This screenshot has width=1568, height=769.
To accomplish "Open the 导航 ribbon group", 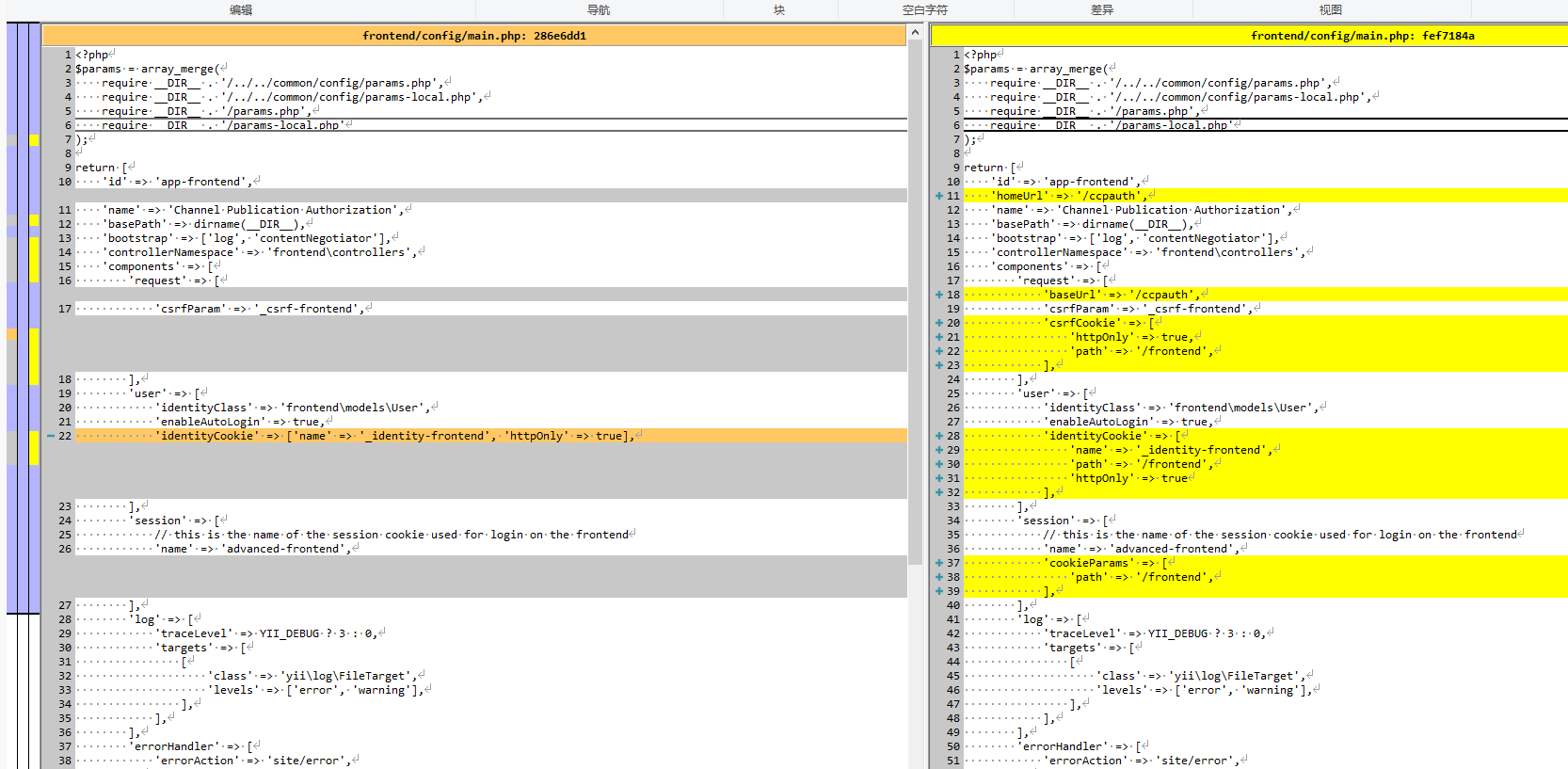I will [x=599, y=10].
